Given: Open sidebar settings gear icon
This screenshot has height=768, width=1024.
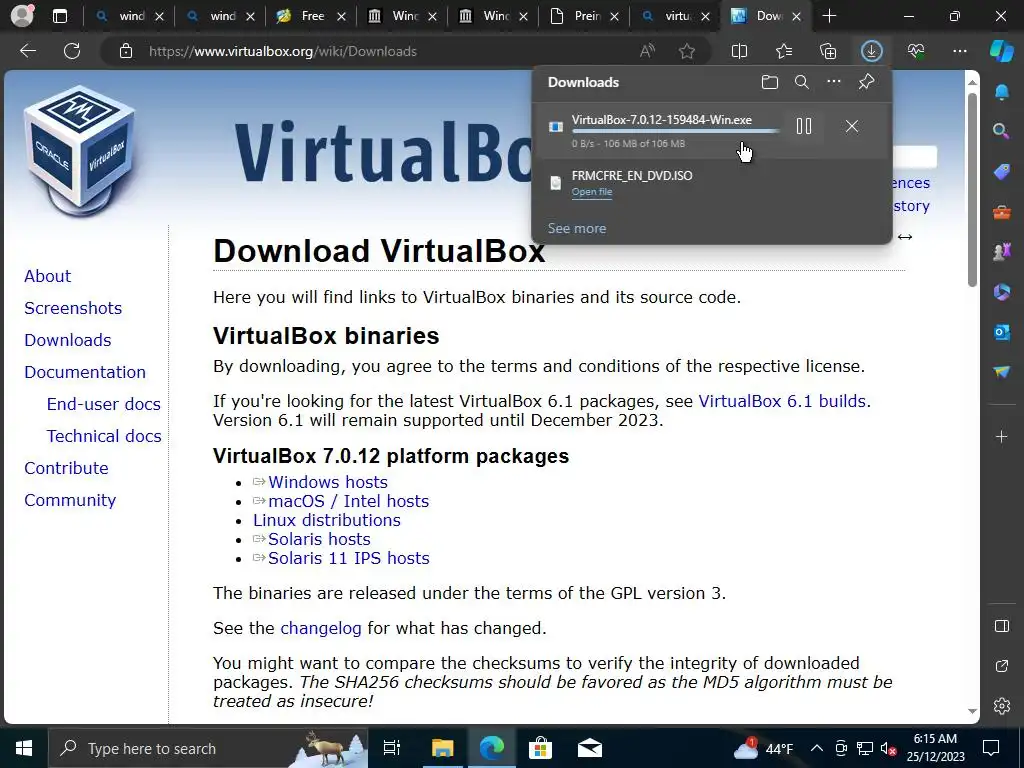Looking at the screenshot, I should pyautogui.click(x=1002, y=706).
